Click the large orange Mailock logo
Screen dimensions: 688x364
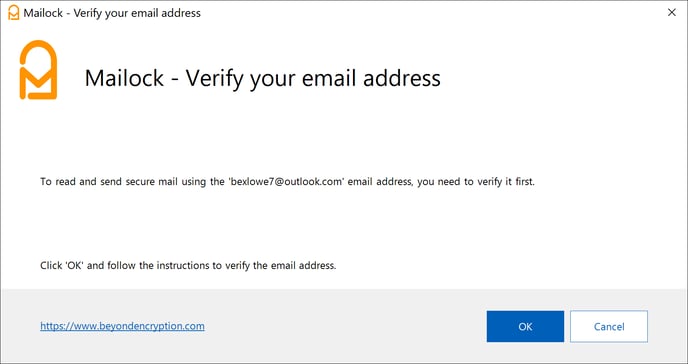coord(38,70)
